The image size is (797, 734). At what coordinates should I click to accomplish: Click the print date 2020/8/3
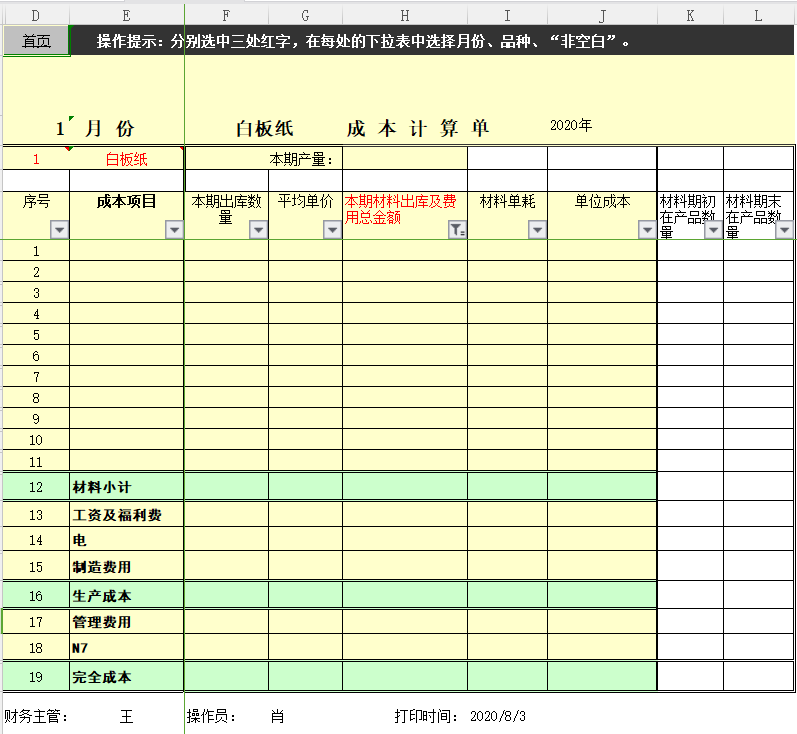tap(498, 716)
